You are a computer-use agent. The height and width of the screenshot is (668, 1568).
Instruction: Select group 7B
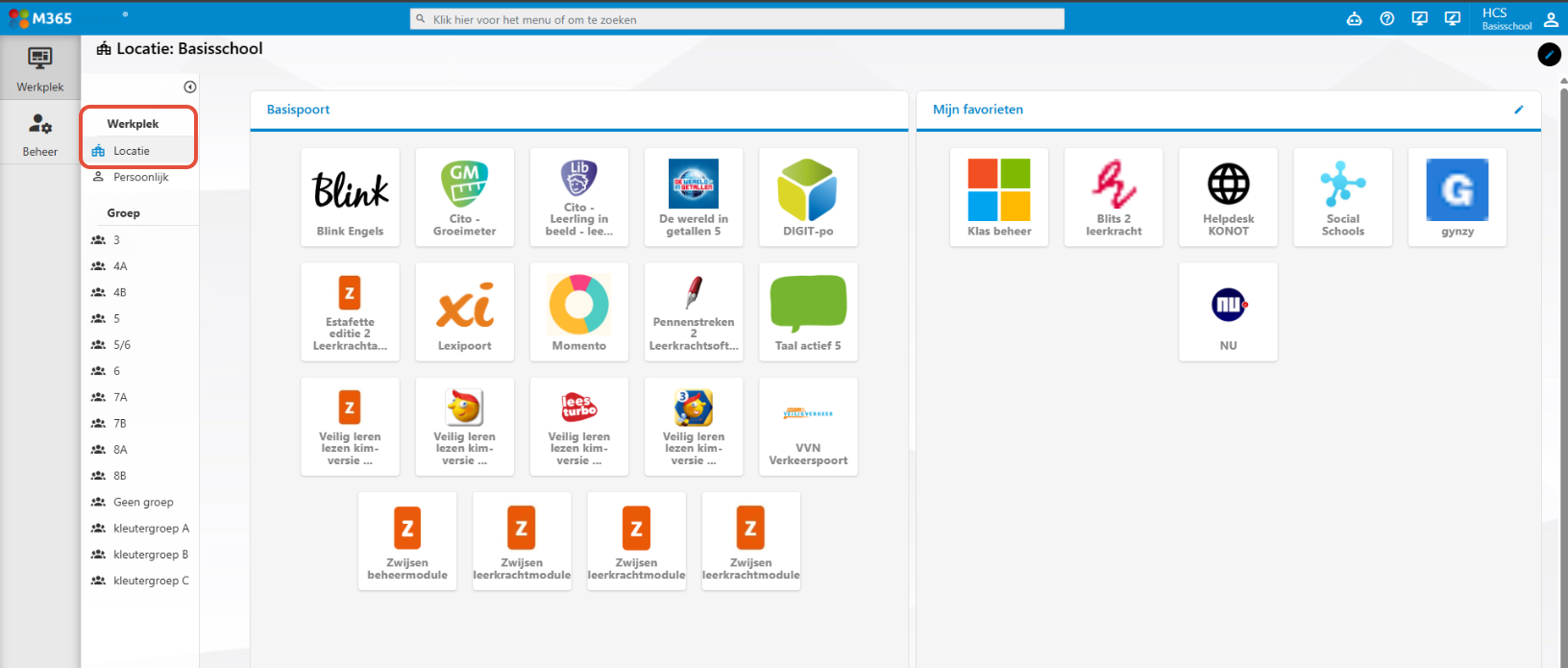pos(140,423)
